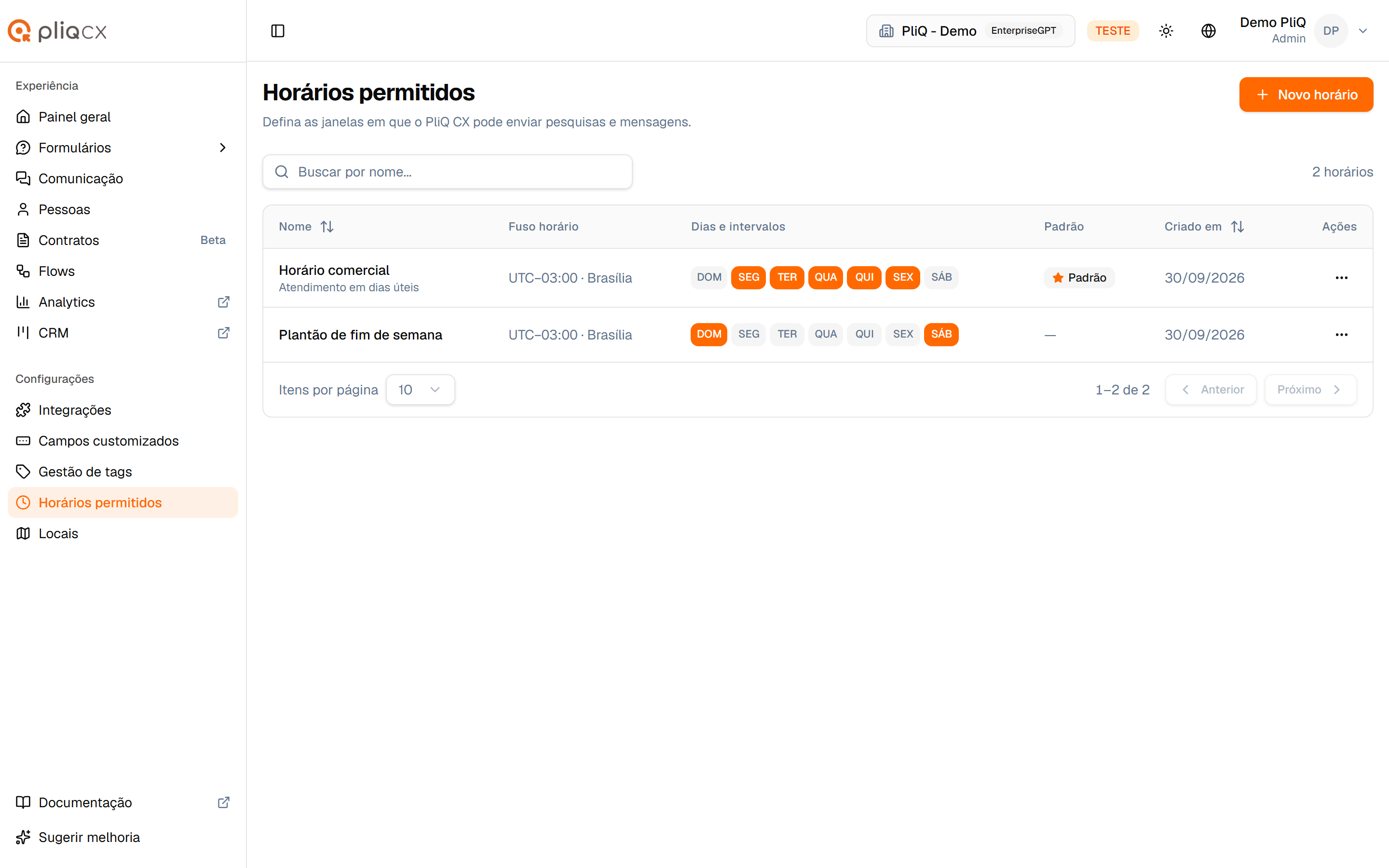The height and width of the screenshot is (868, 1389).
Task: Click Sugerir melhoria link
Action: [x=123, y=838]
